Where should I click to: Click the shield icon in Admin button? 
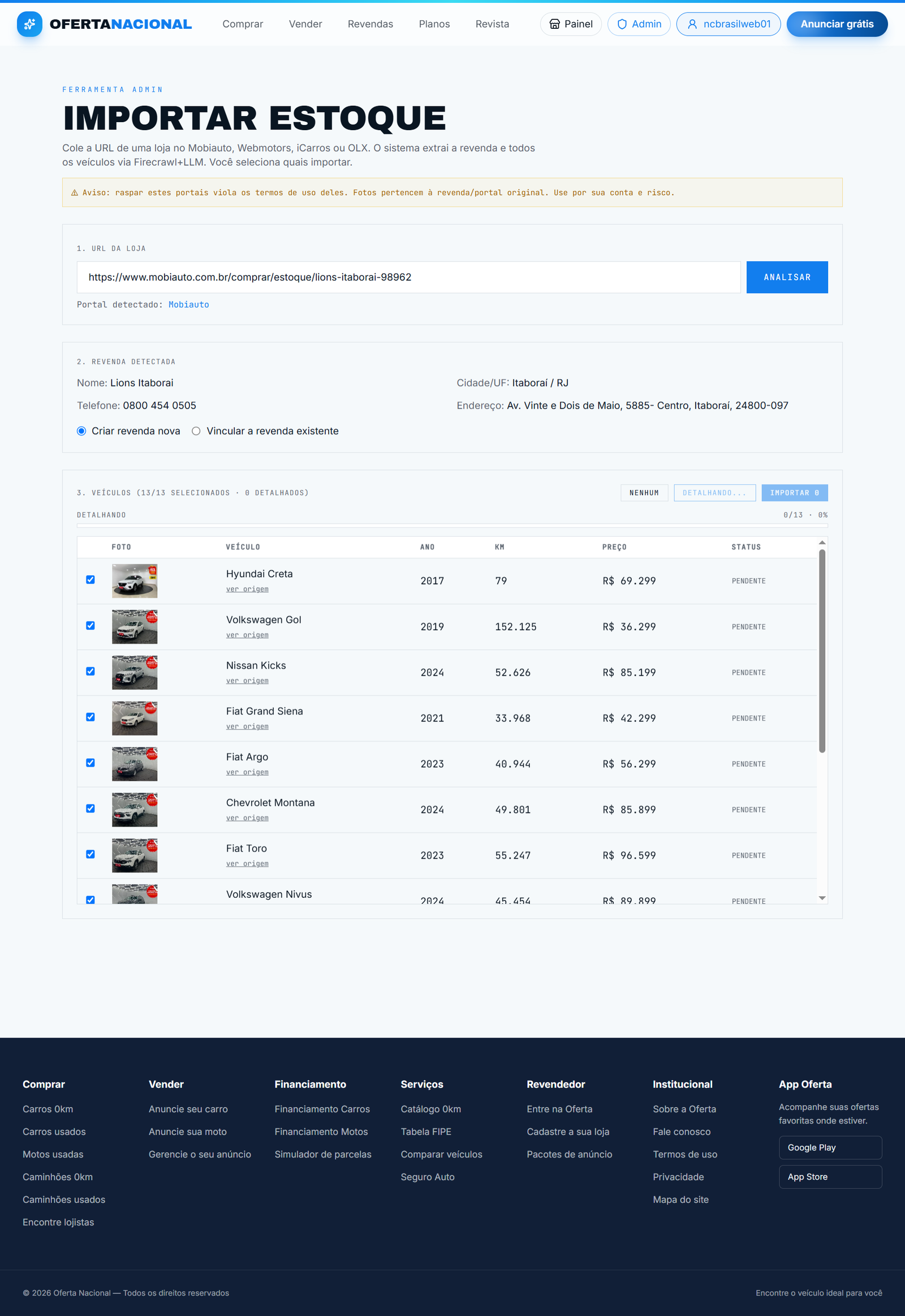click(622, 24)
